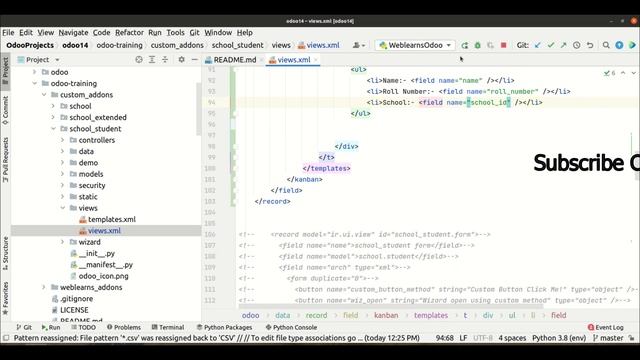This screenshot has height=360, width=640.
Task: Click the Project tree vertical scrollbar
Action: 199,109
